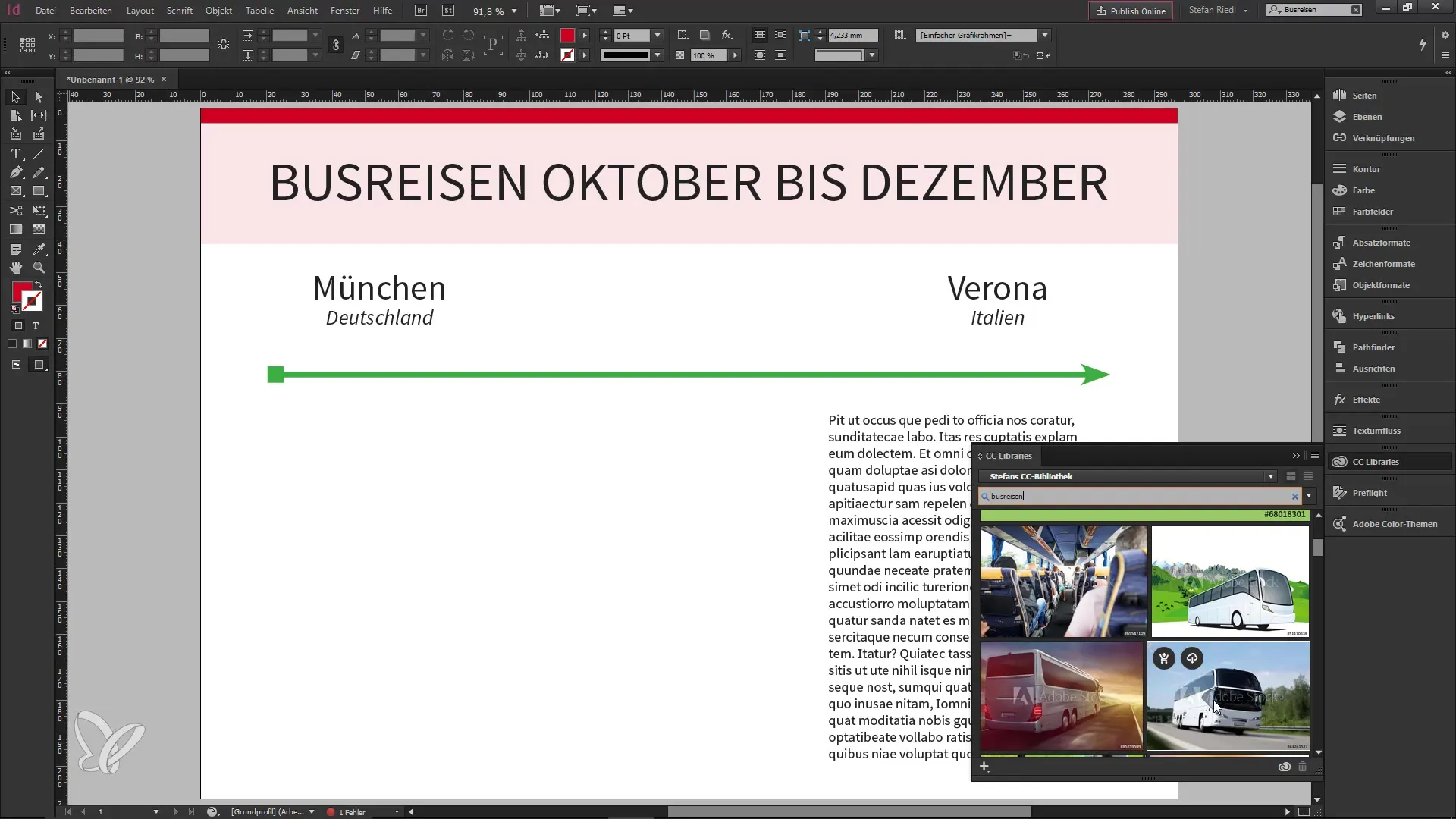Toggle Normal view mode button
The height and width of the screenshot is (819, 1456).
(16, 365)
